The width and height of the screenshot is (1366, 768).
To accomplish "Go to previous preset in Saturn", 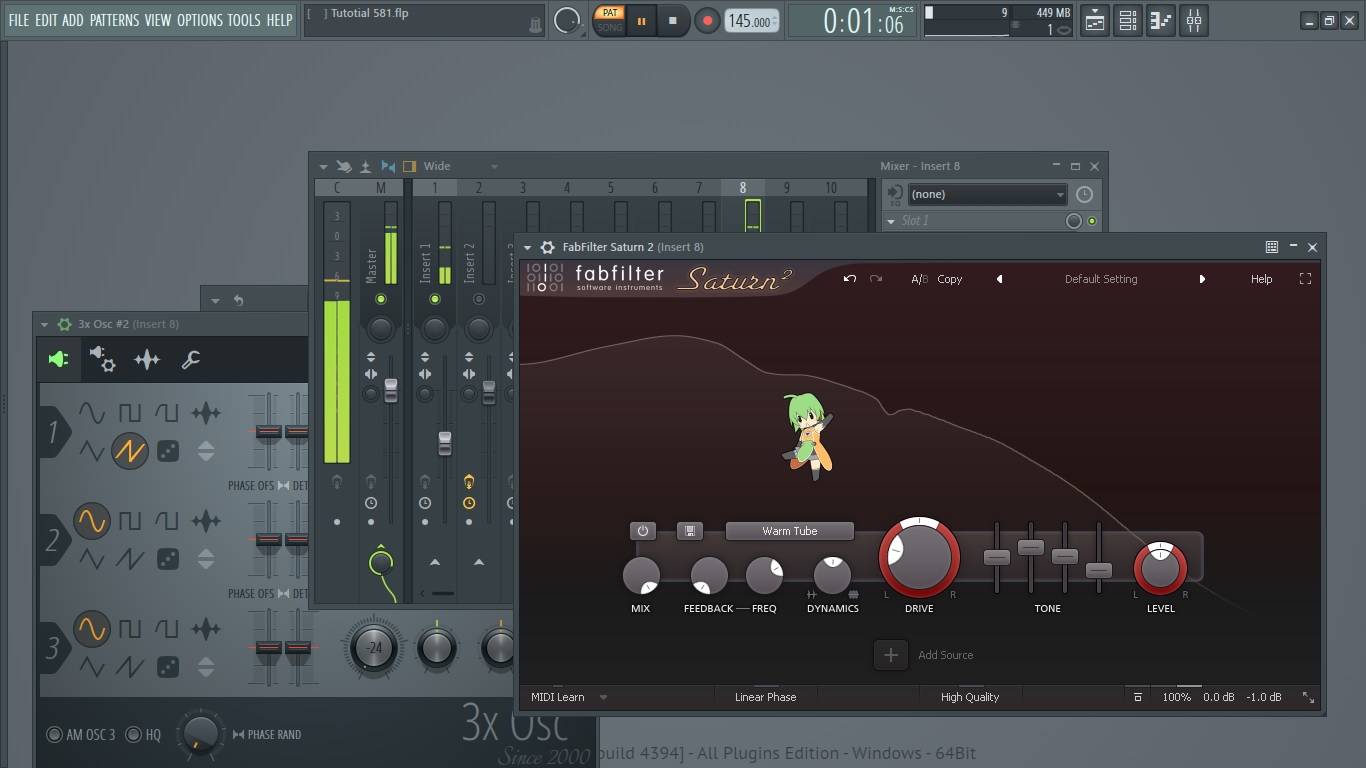I will [x=999, y=279].
